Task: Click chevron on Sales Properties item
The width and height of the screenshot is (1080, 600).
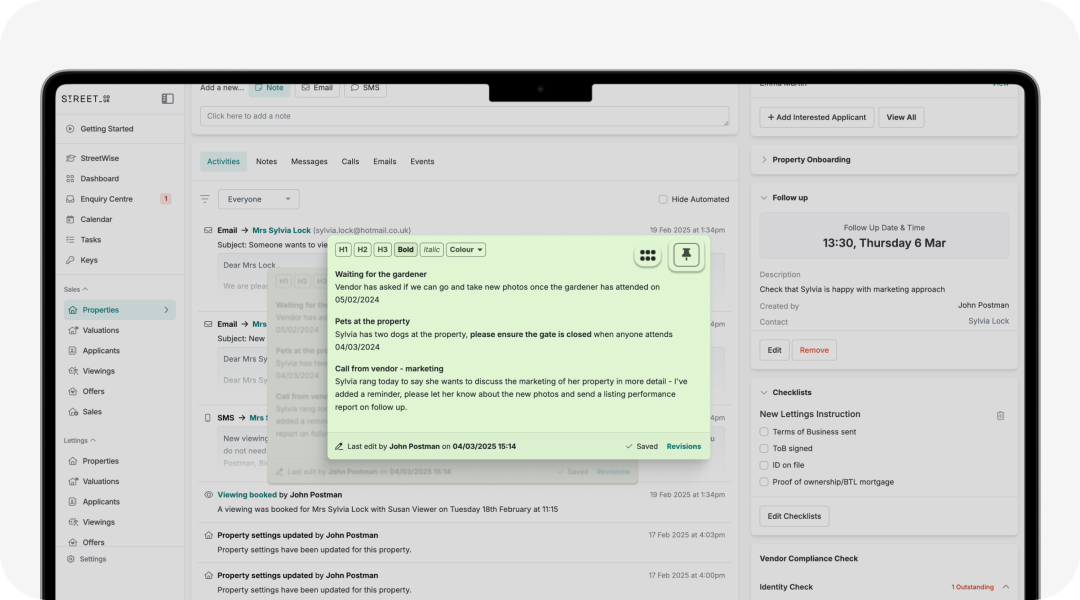Action: point(166,310)
